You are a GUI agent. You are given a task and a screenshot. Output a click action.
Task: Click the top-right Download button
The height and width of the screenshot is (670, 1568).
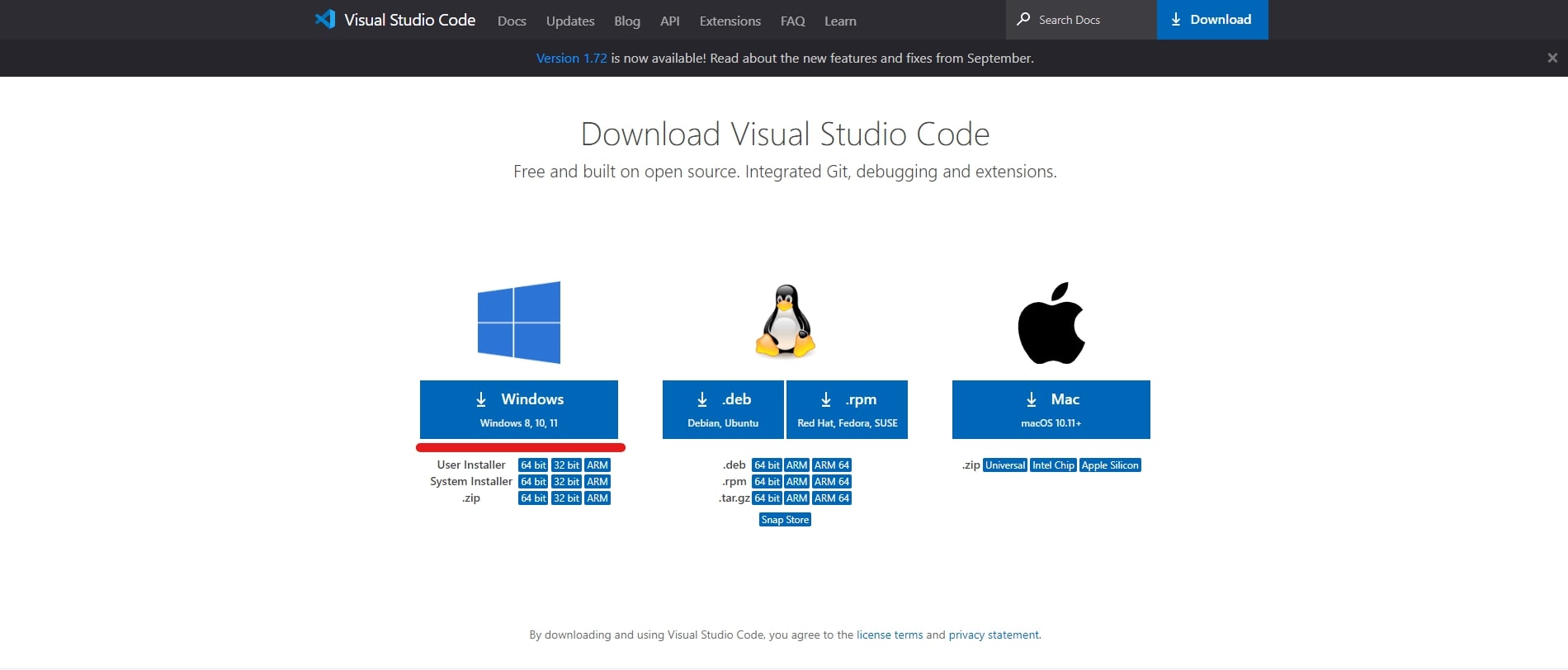[x=1212, y=20]
